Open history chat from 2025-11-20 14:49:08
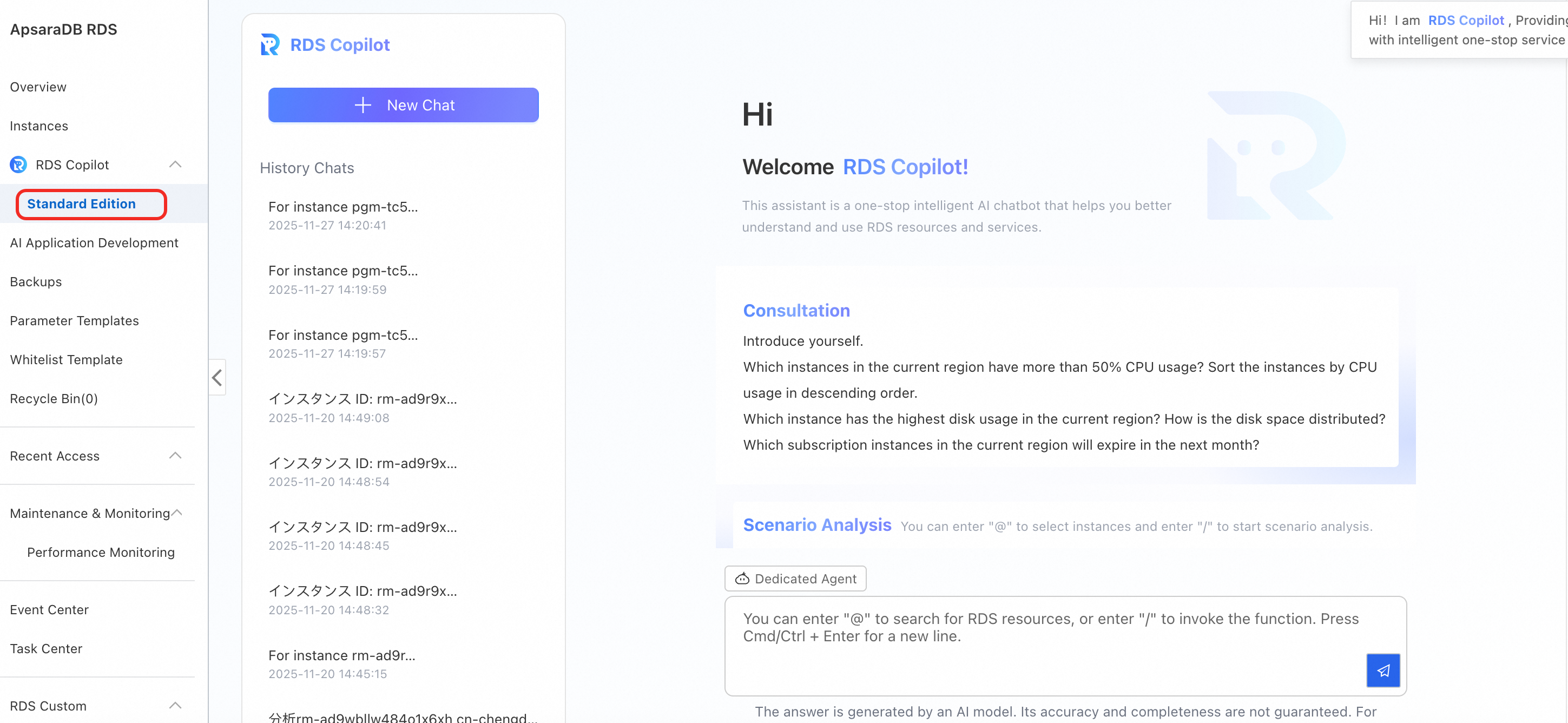The width and height of the screenshot is (1568, 723). point(362,407)
